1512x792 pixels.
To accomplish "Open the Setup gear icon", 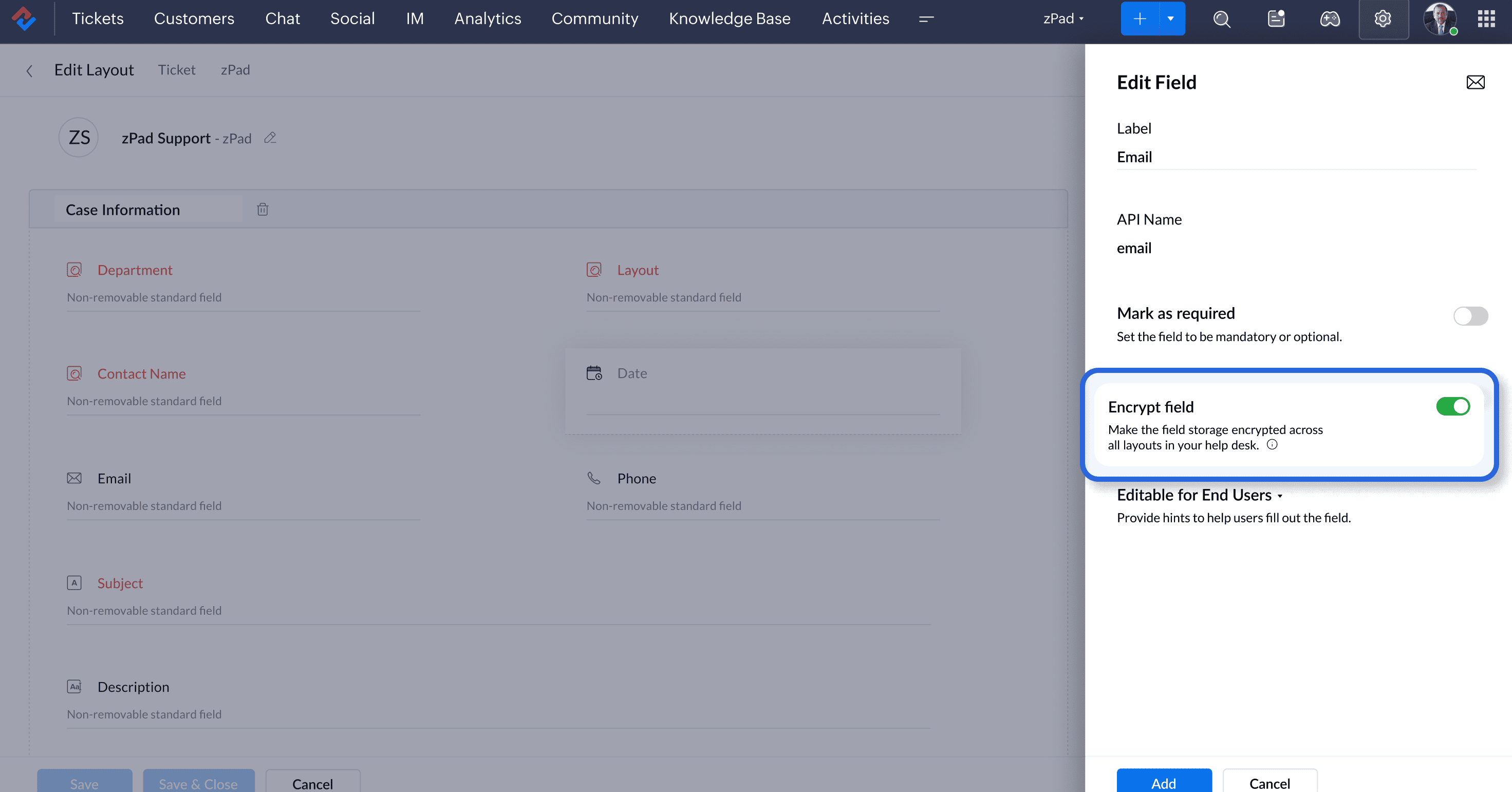I will (1383, 19).
